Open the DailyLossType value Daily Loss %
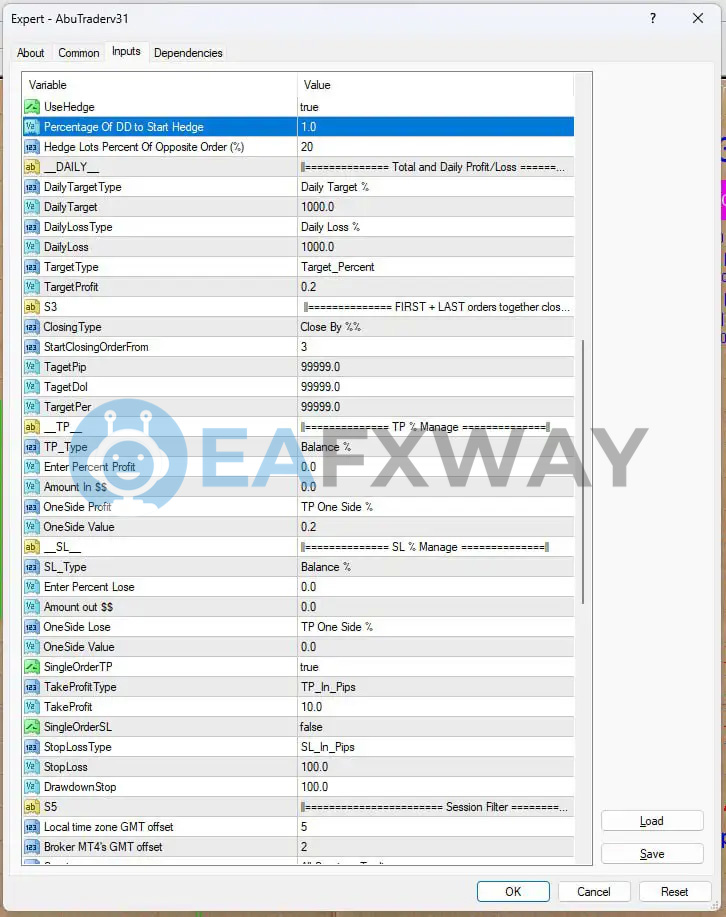The height and width of the screenshot is (917, 726). click(435, 227)
